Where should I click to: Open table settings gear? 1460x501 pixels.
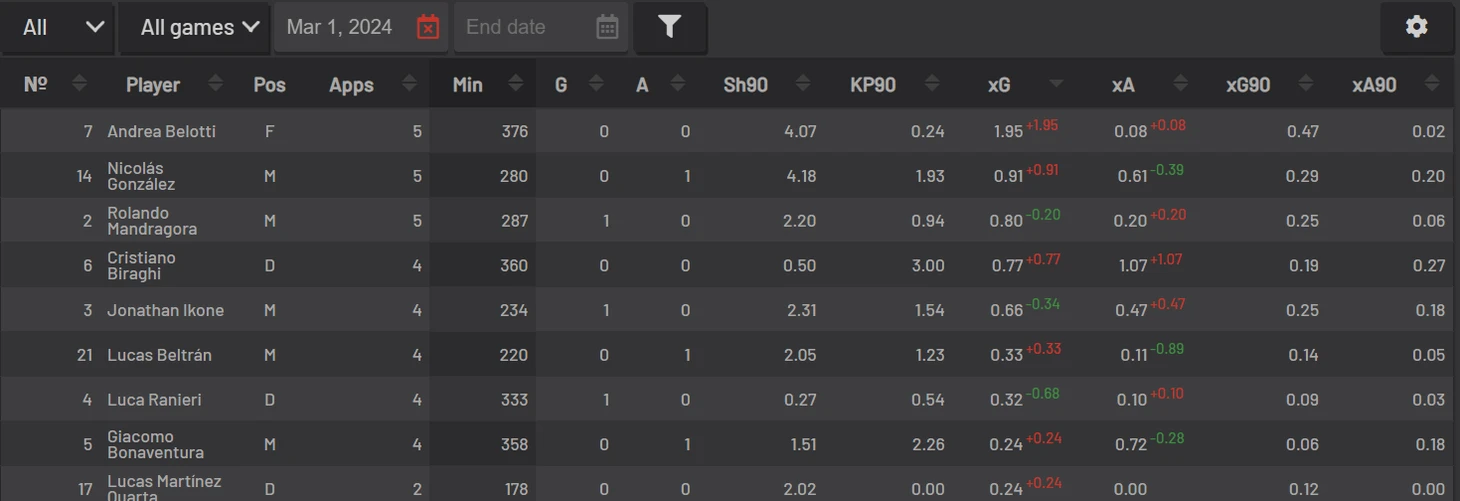pos(1417,27)
